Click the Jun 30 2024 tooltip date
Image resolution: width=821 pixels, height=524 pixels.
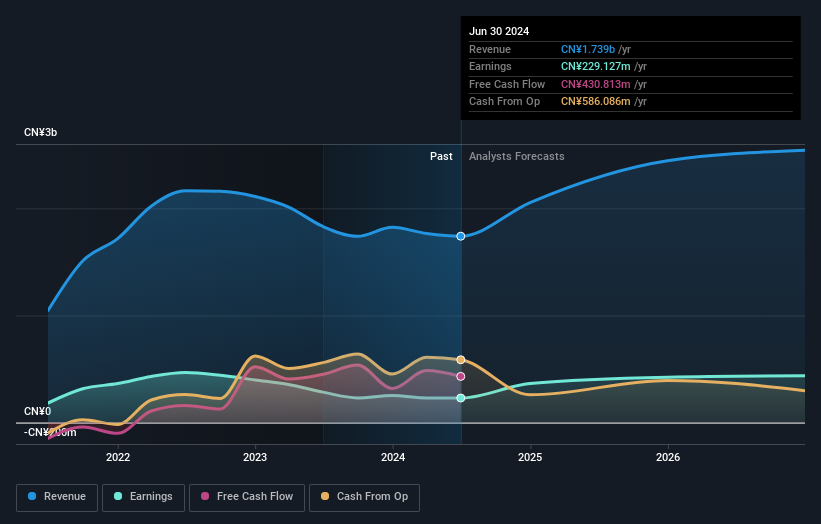[x=499, y=31]
